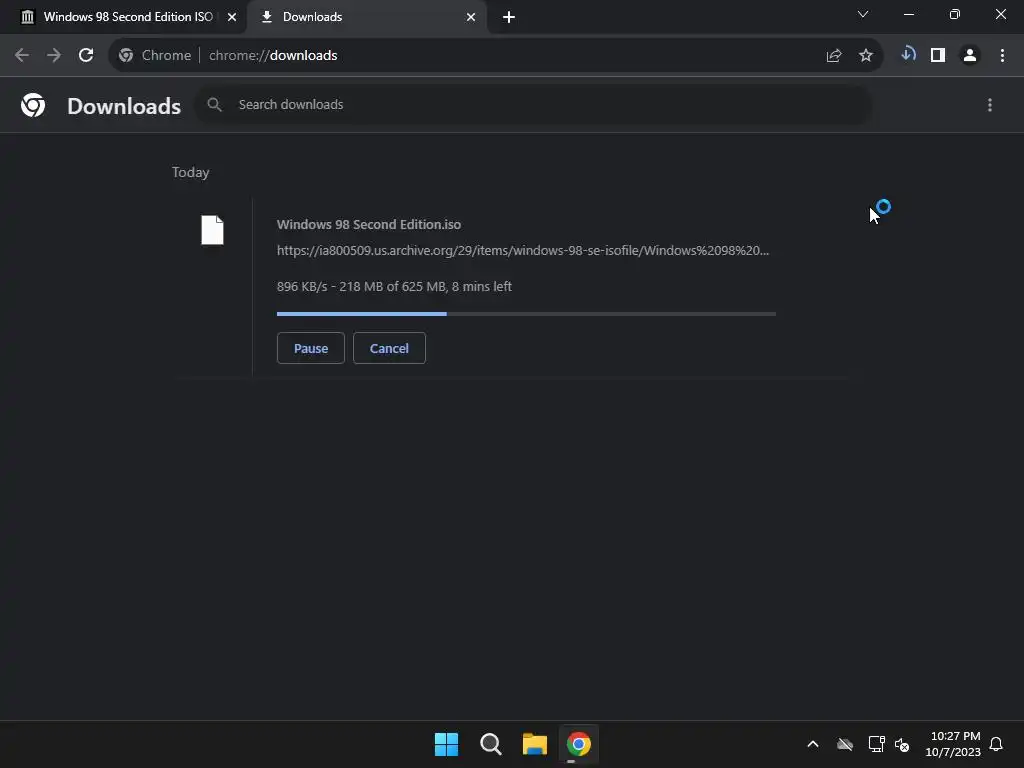Screen dimensions: 1024x768
Task: Bookmark this page with the star icon
Action: tap(866, 56)
